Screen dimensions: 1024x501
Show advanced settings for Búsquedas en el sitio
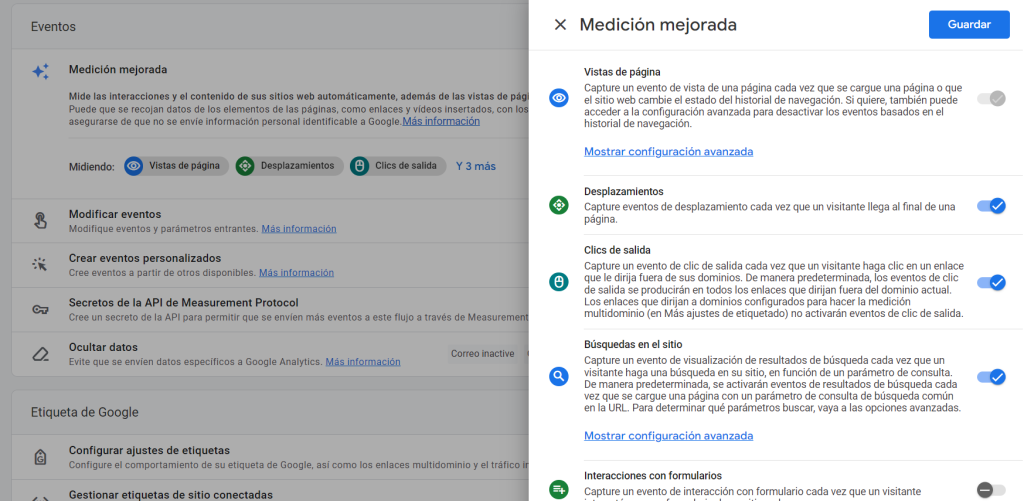pyautogui.click(x=668, y=436)
